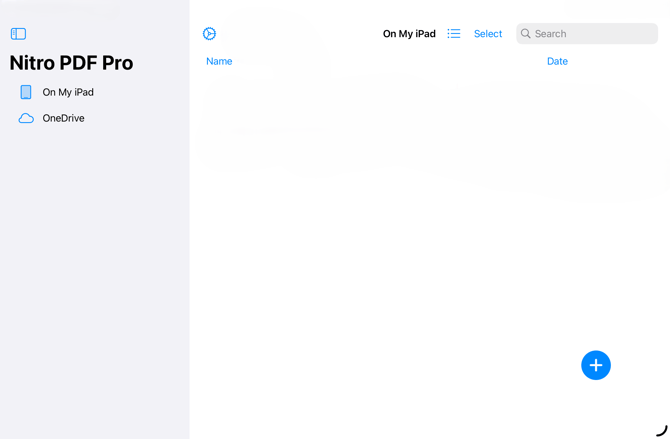
Task: Switch to list view layout icon
Action: tap(454, 34)
